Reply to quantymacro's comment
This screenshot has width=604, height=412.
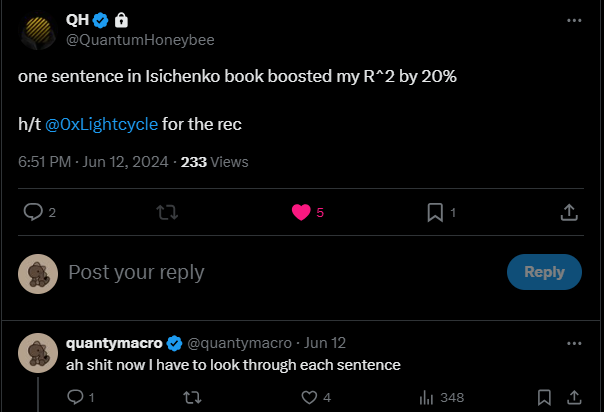coord(75,397)
